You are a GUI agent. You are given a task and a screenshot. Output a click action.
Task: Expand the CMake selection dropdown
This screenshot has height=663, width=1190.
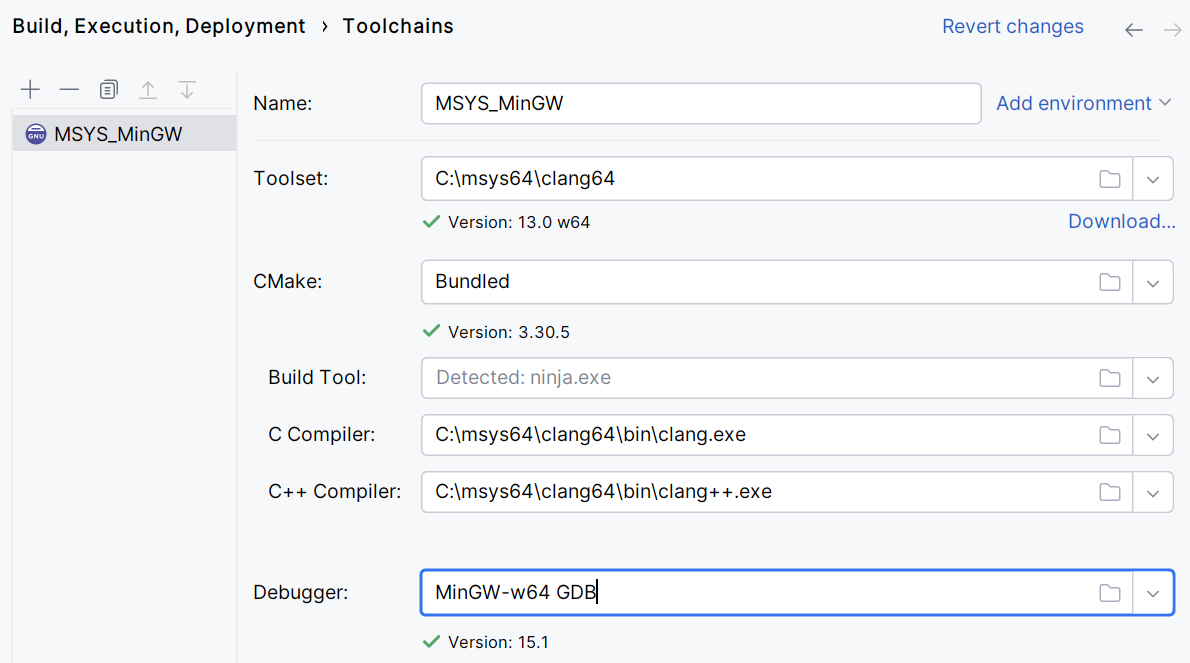tap(1153, 282)
